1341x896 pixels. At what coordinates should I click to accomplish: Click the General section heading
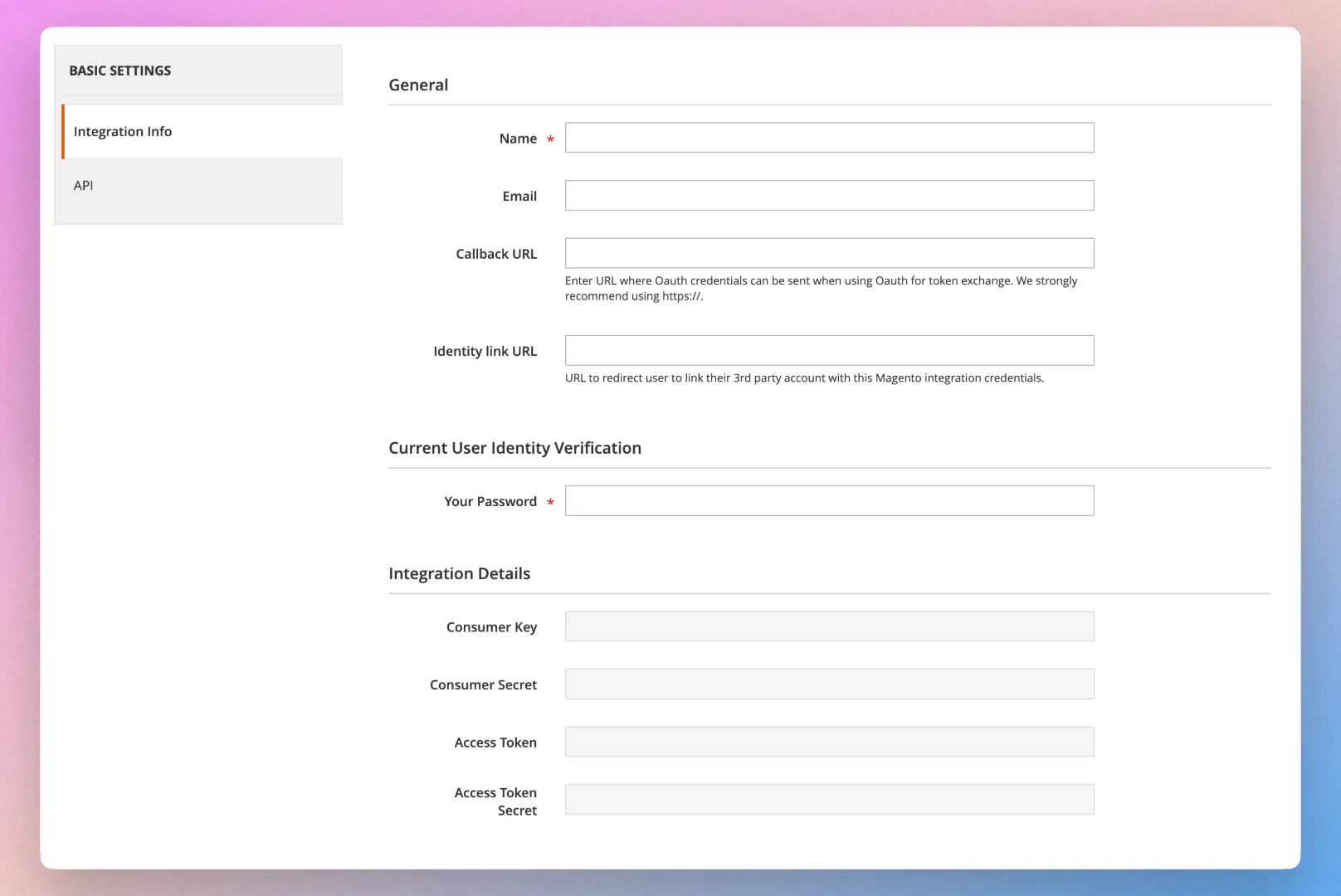[418, 85]
